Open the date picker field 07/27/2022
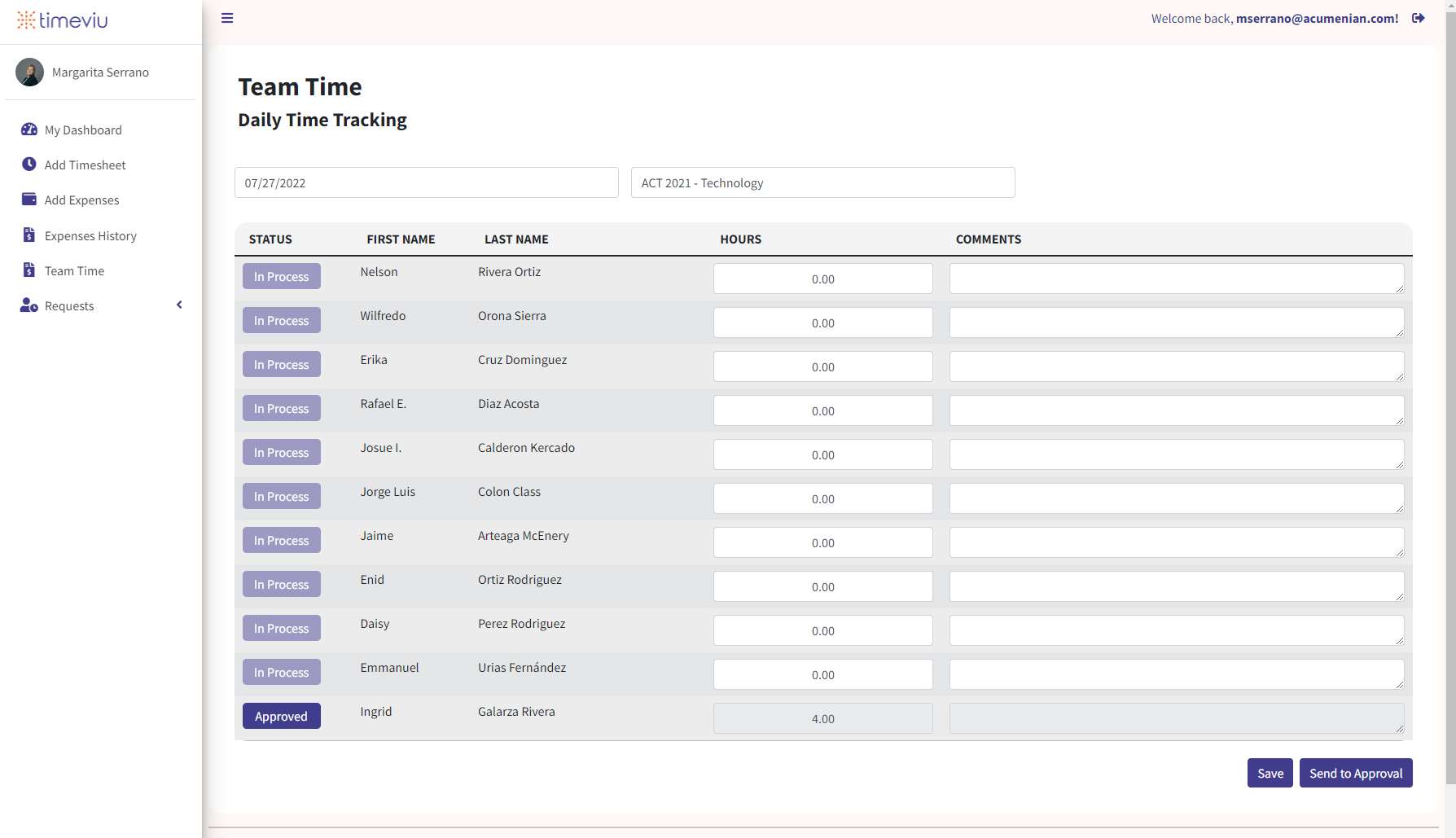This screenshot has height=838, width=1456. (426, 182)
